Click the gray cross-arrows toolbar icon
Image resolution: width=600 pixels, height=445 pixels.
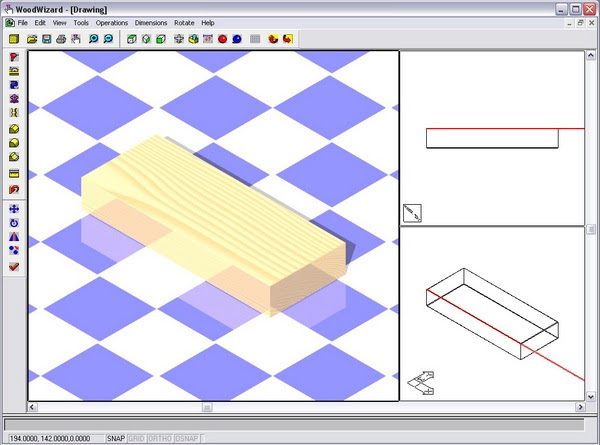[179, 39]
